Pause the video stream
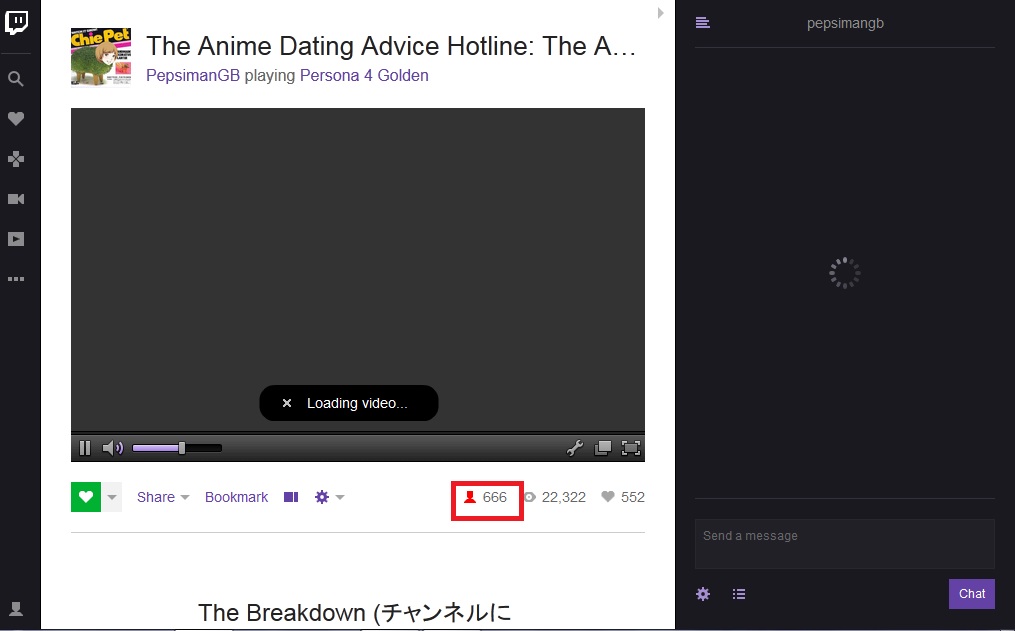The image size is (1015, 631). click(85, 448)
